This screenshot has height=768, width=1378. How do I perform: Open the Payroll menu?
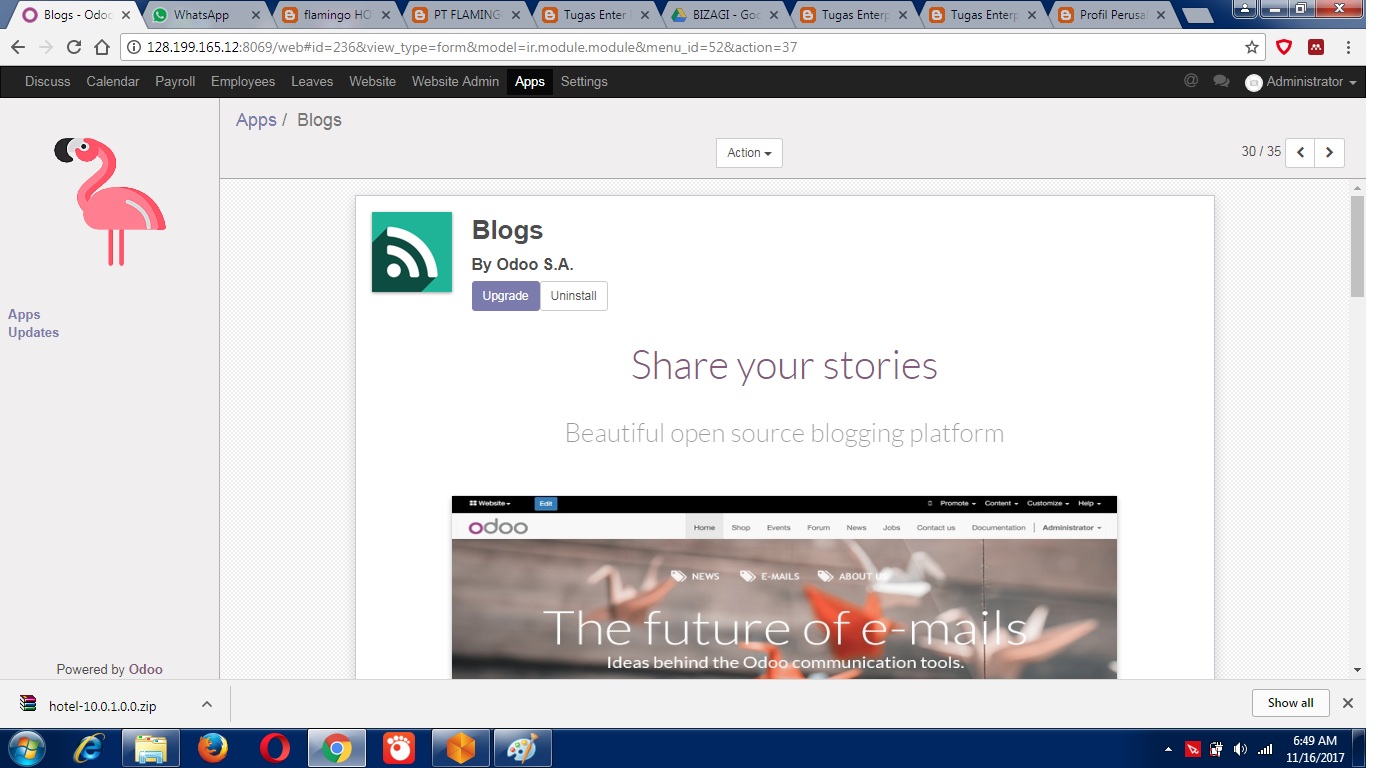[175, 81]
